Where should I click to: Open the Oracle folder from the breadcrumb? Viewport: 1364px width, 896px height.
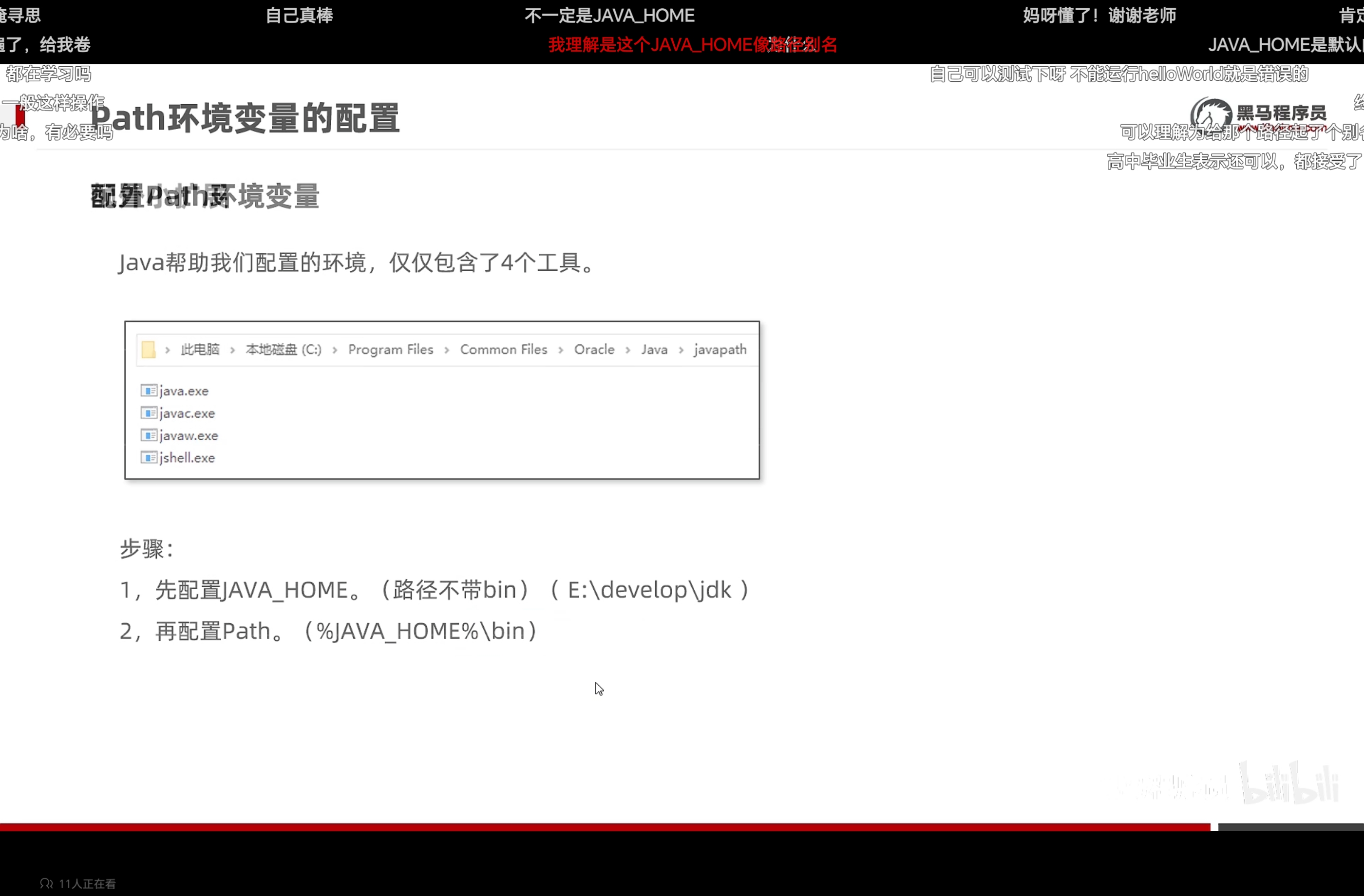coord(594,349)
